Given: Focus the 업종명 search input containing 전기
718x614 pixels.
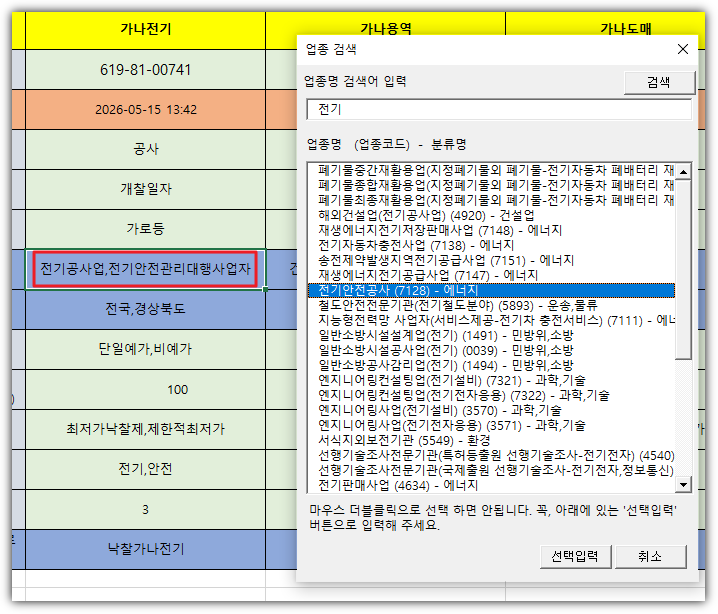Looking at the screenshot, I should click(x=499, y=109).
